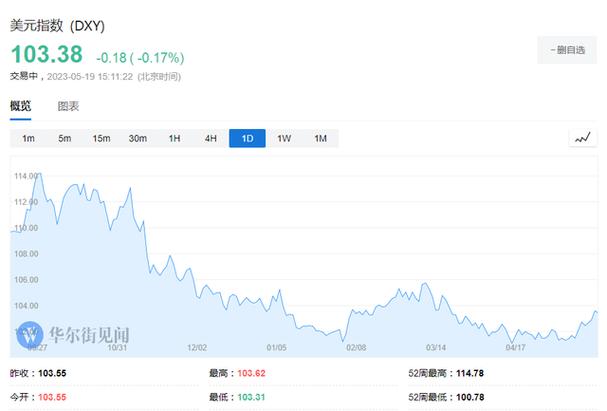This screenshot has height=411, width=607.
Task: Select the 15m timeframe
Action: [x=101, y=139]
